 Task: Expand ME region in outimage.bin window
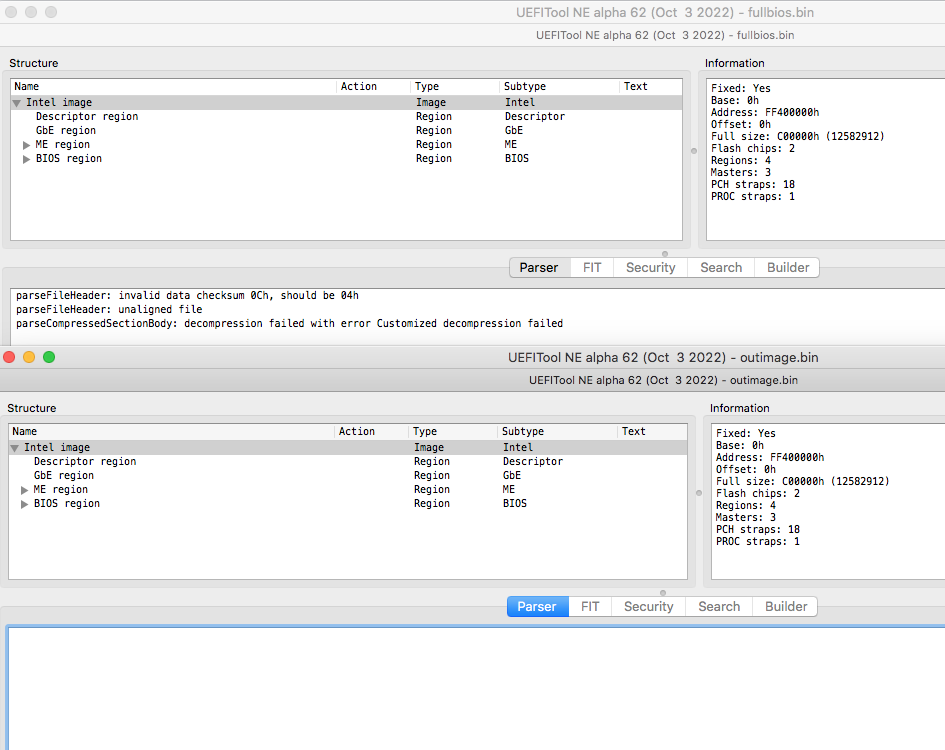tap(24, 490)
